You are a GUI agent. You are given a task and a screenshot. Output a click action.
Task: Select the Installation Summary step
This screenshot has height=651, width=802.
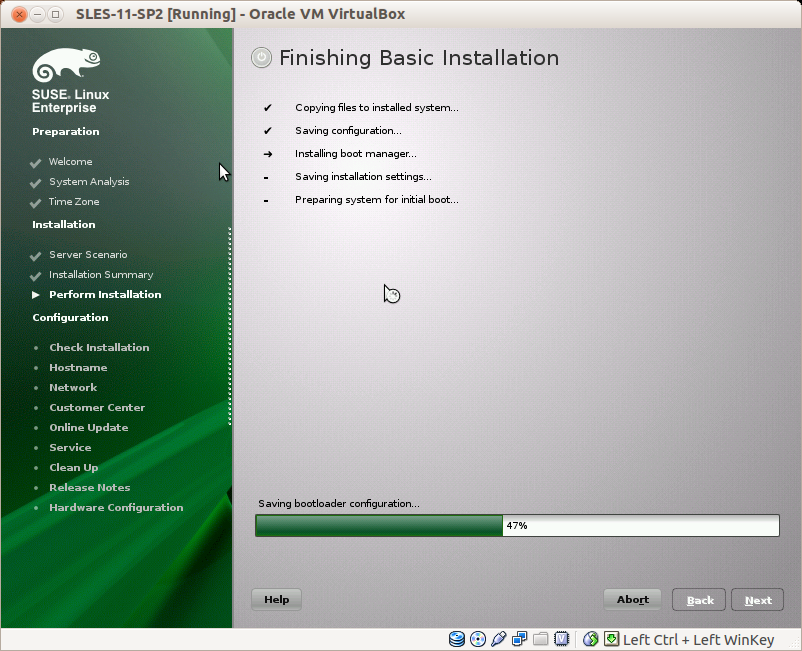[x=101, y=275]
